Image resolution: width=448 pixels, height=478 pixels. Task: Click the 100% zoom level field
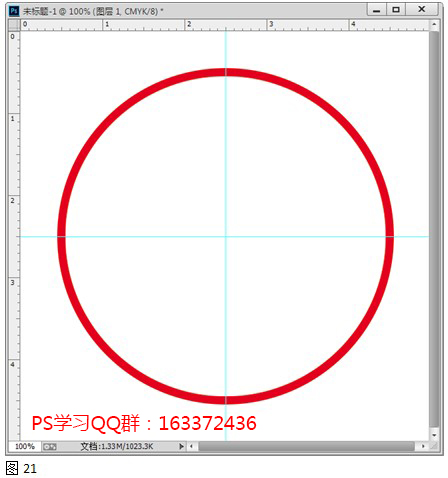coord(25,446)
